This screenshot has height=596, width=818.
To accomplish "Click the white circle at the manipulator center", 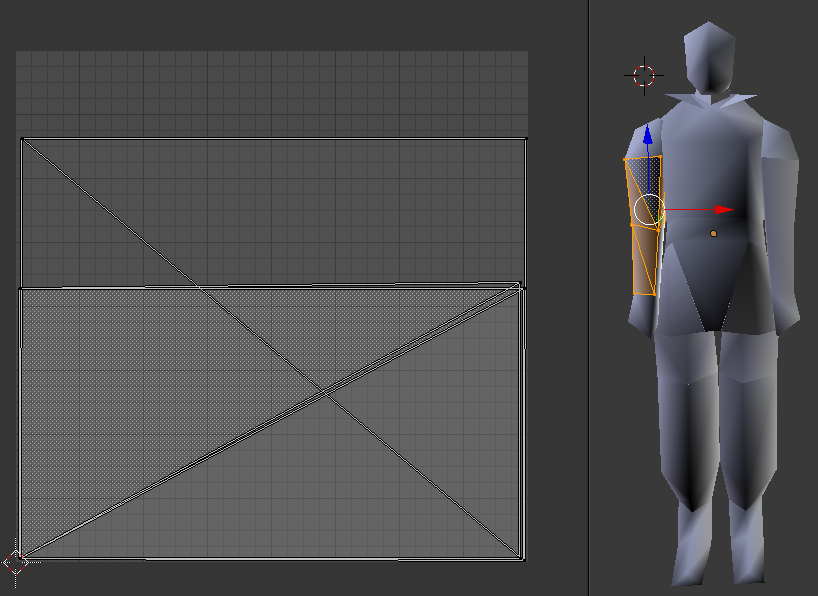I will [x=649, y=210].
